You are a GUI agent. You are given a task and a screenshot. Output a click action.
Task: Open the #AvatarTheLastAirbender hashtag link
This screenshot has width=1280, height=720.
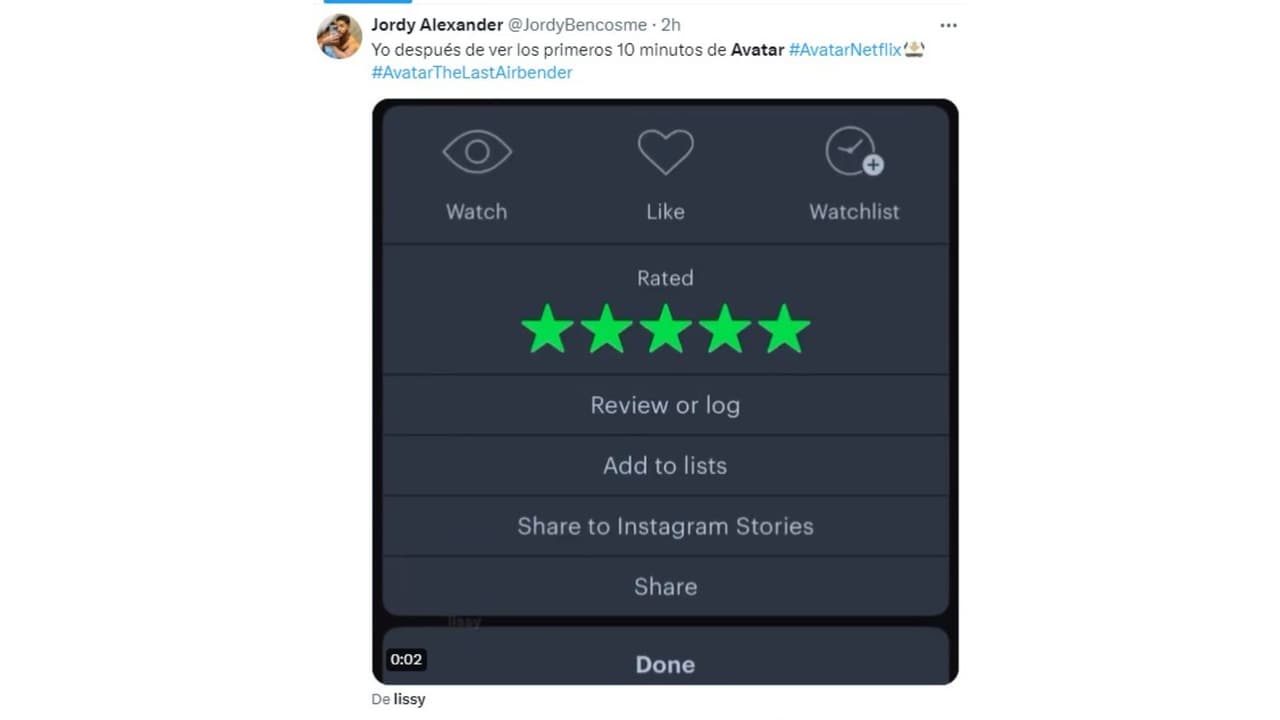pos(472,72)
